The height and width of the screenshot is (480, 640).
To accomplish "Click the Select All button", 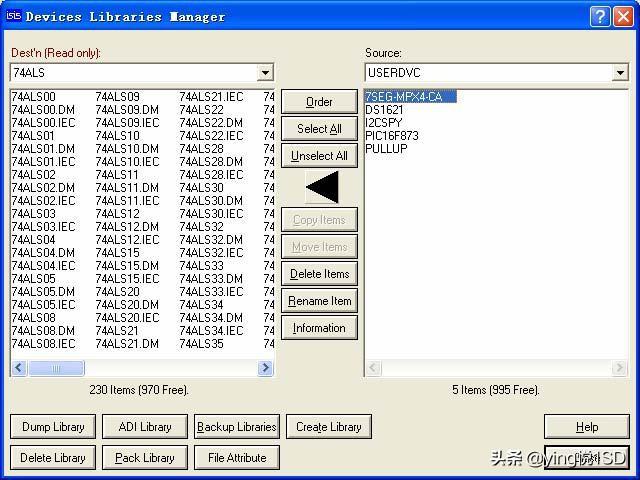I will point(319,129).
